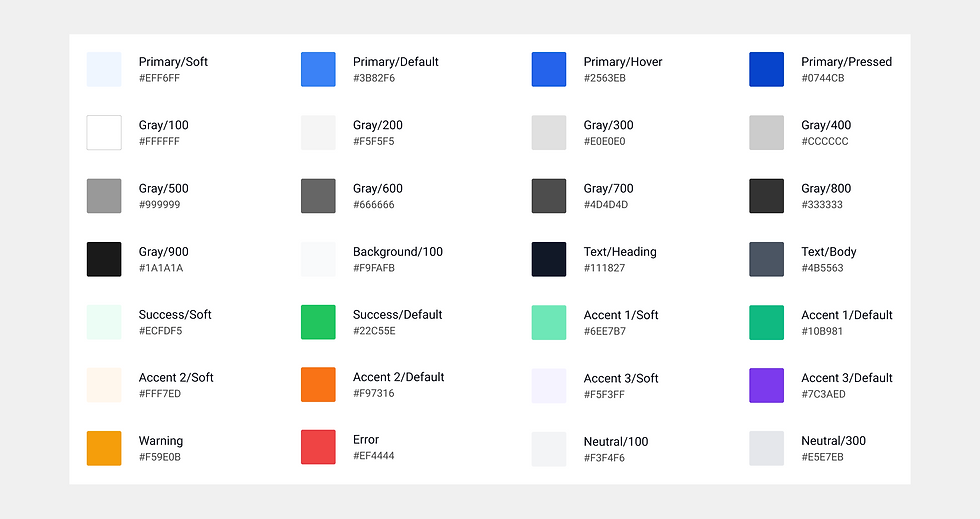The height and width of the screenshot is (519, 980).
Task: Click the hex code "#E5E7EB"
Action: (x=822, y=457)
